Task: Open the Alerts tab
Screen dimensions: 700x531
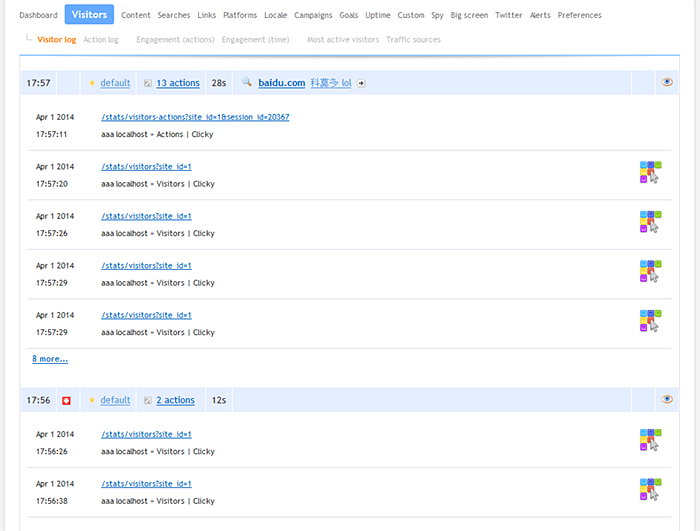Action: (540, 15)
